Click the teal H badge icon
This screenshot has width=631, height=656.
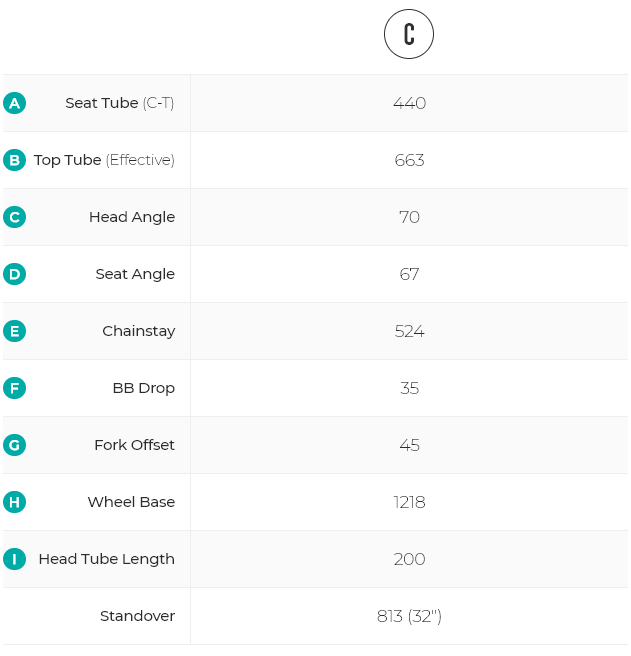point(14,502)
